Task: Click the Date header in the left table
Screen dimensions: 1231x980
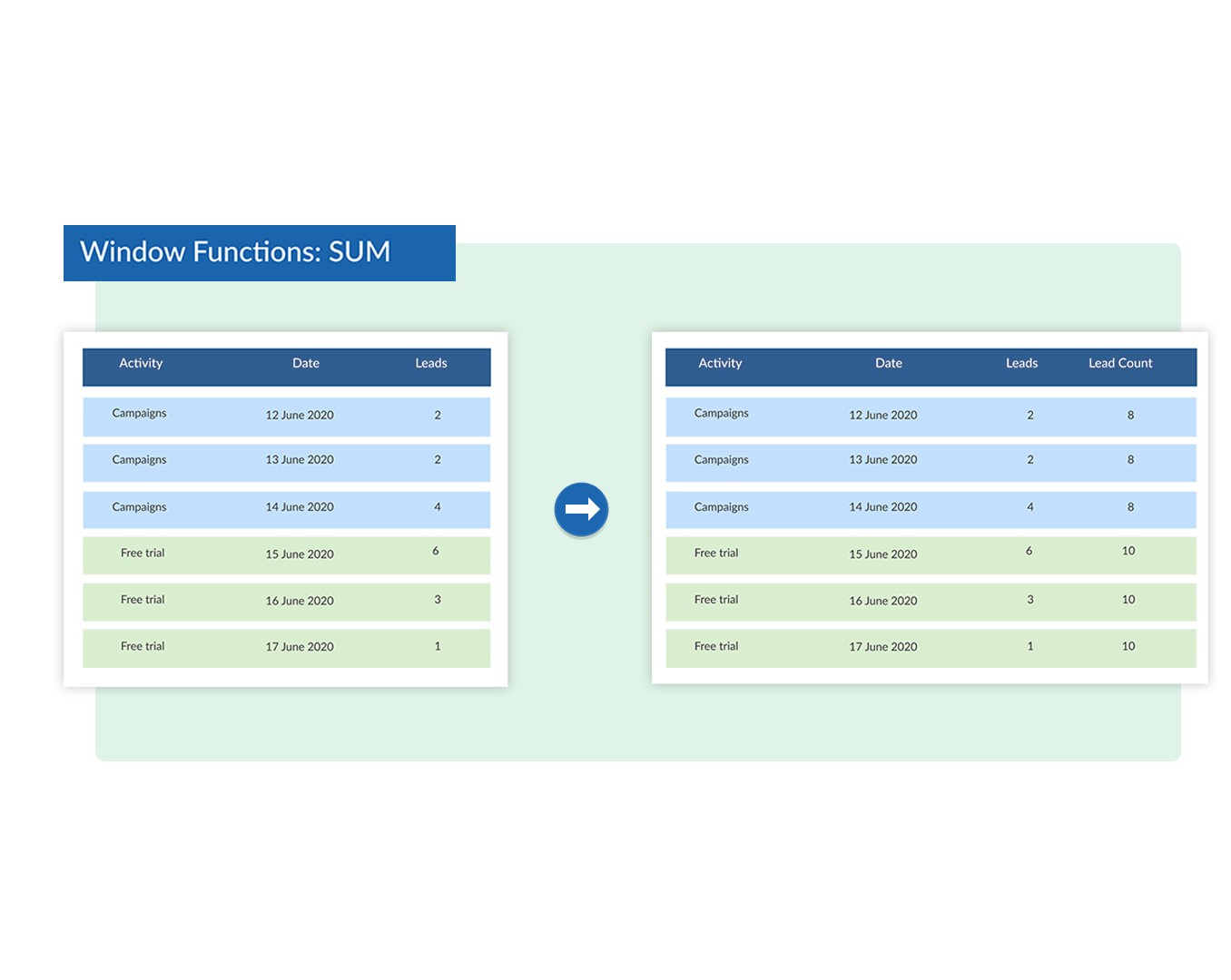Action: click(306, 364)
